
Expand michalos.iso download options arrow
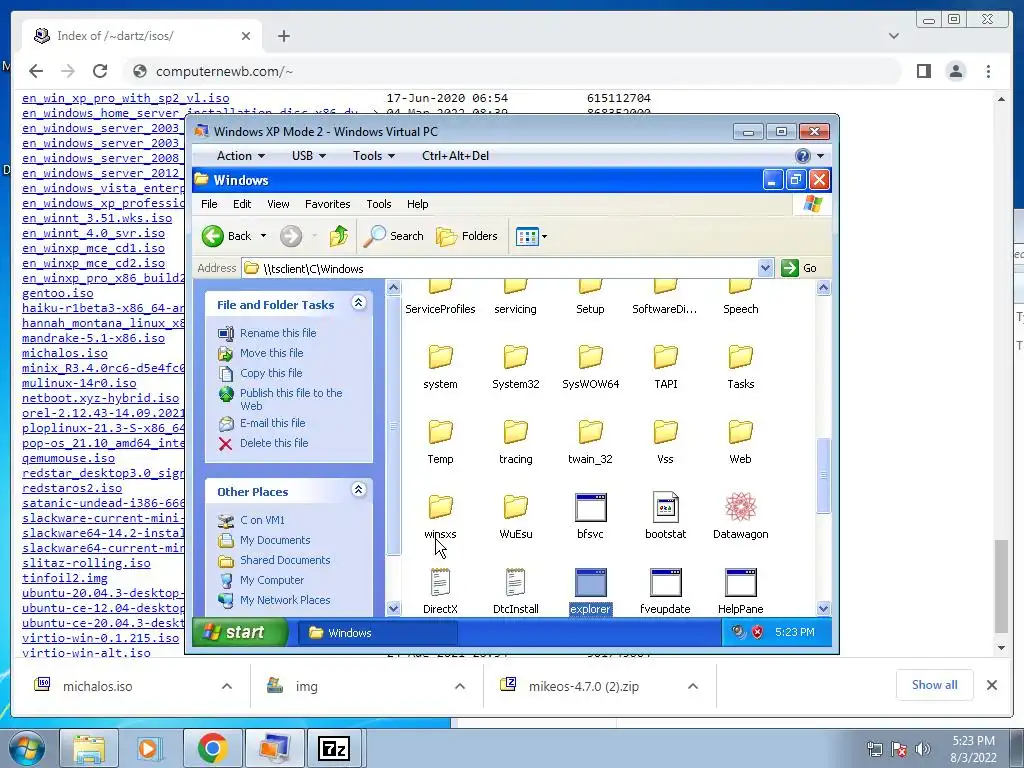227,686
